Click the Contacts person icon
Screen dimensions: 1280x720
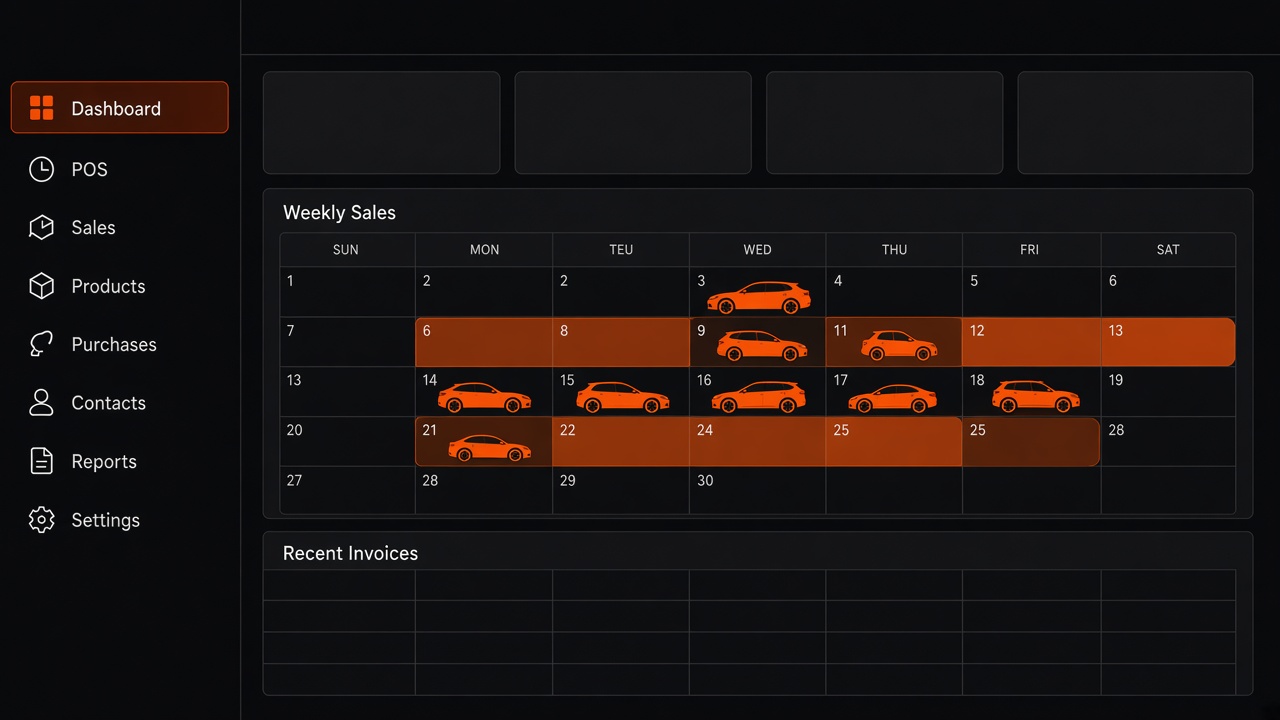pos(41,403)
